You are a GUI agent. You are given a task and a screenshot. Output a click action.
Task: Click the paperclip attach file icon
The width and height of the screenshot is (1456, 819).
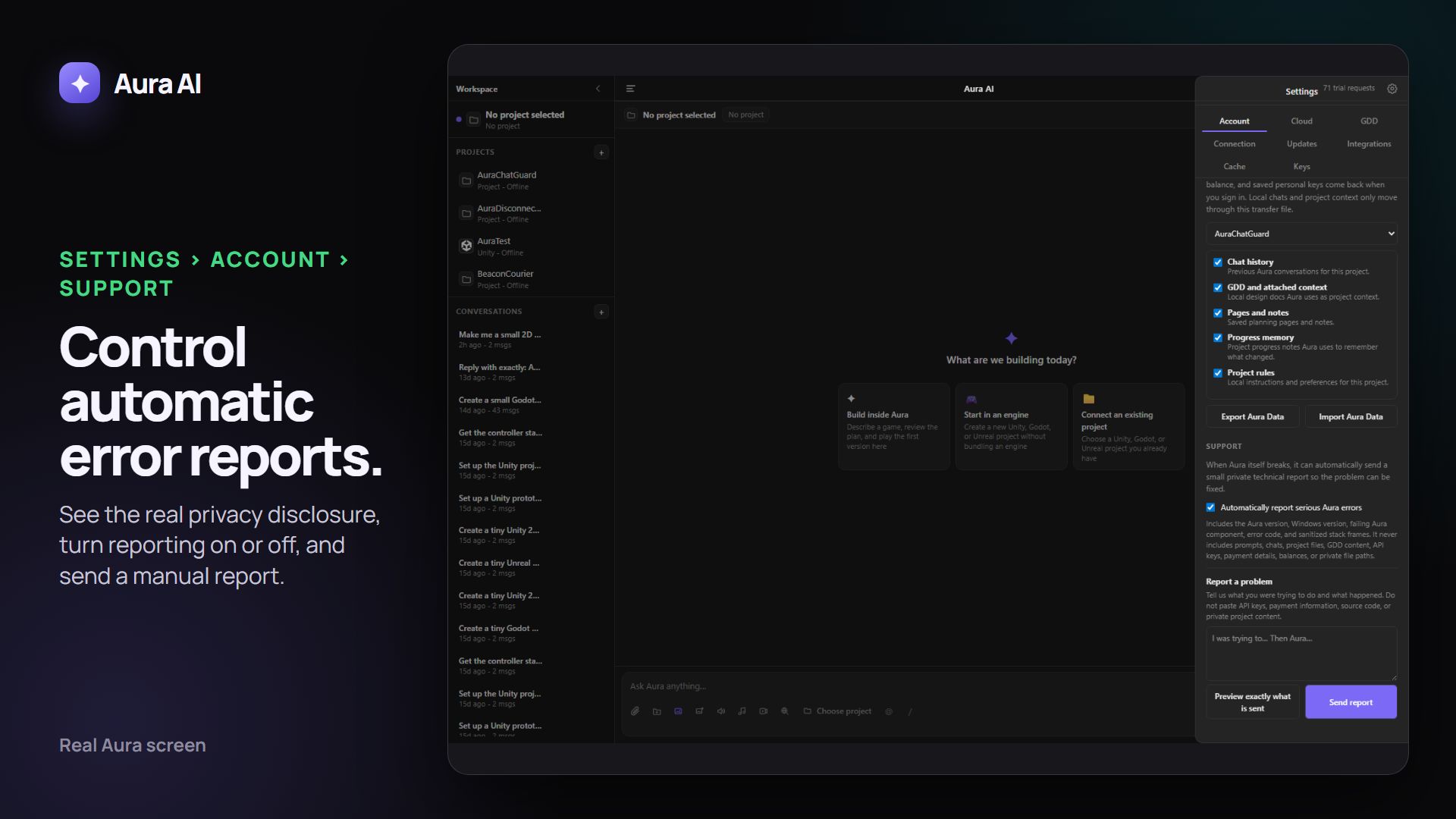point(635,711)
